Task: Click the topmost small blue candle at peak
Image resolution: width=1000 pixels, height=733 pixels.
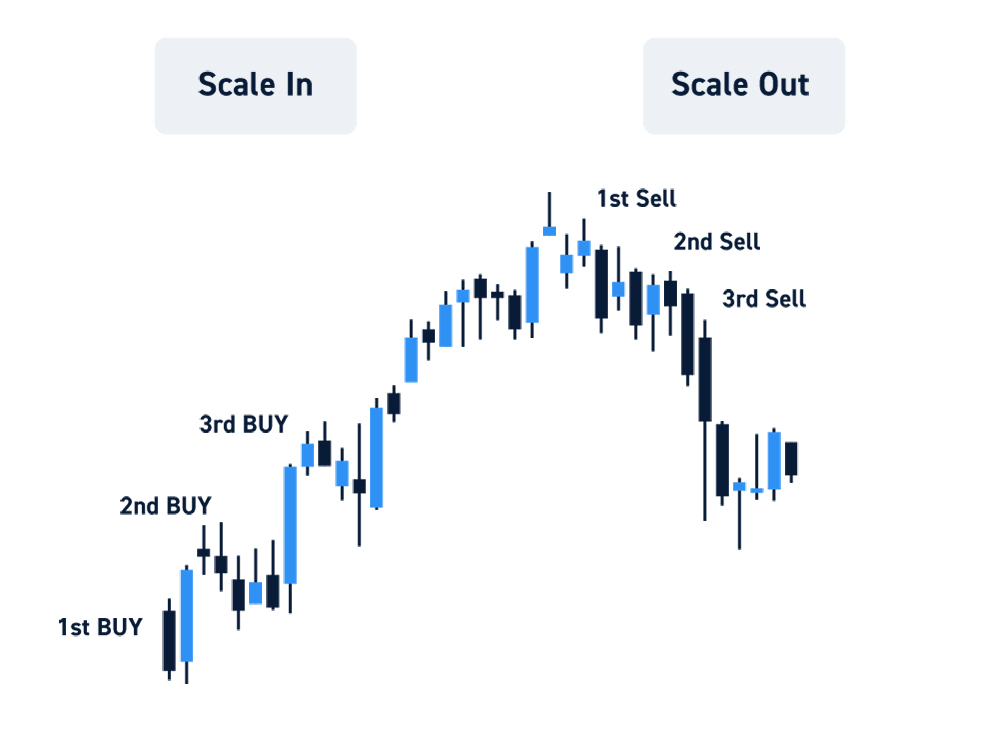Action: (x=549, y=230)
